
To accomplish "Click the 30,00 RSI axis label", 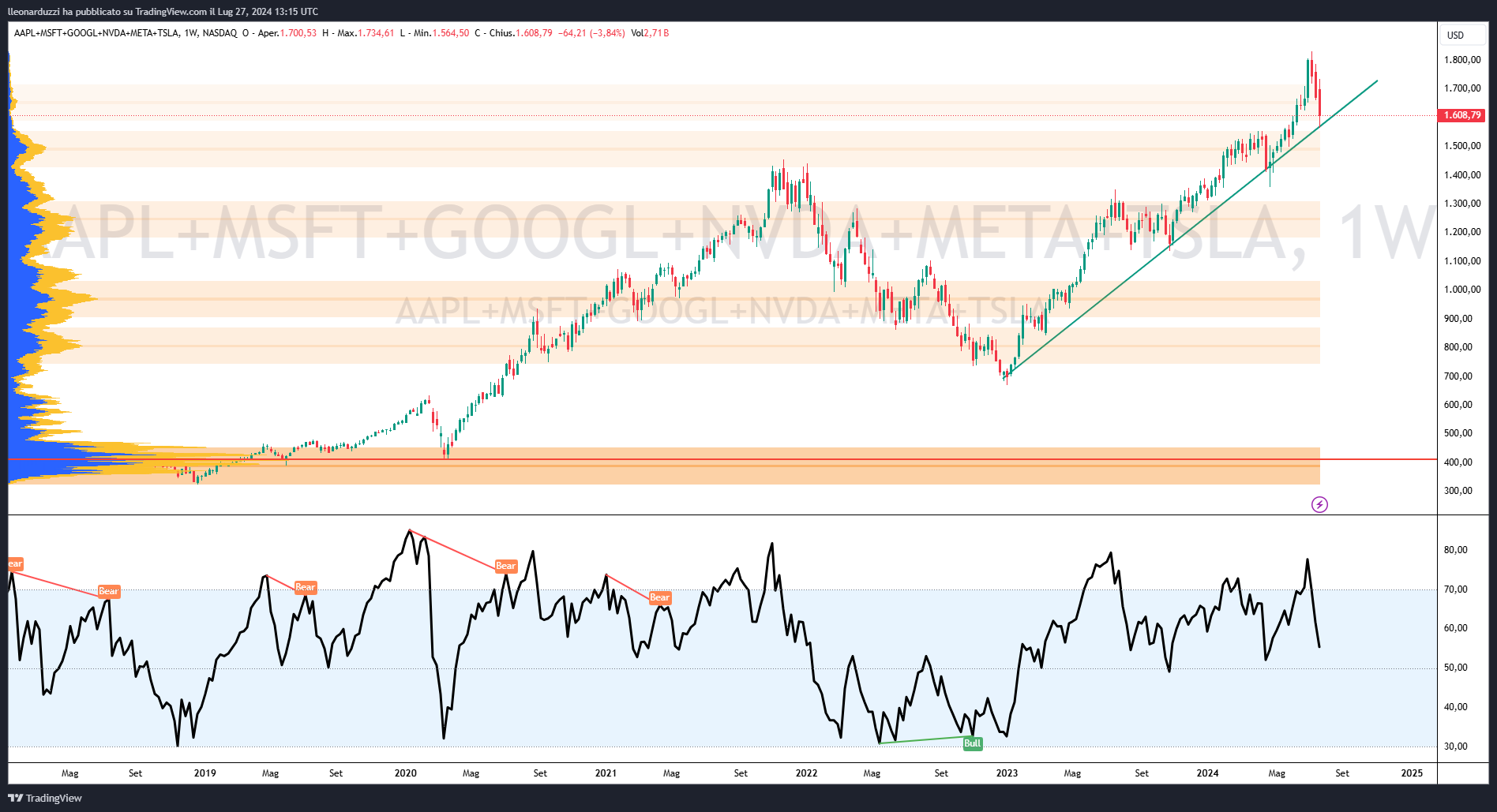I will [1455, 747].
